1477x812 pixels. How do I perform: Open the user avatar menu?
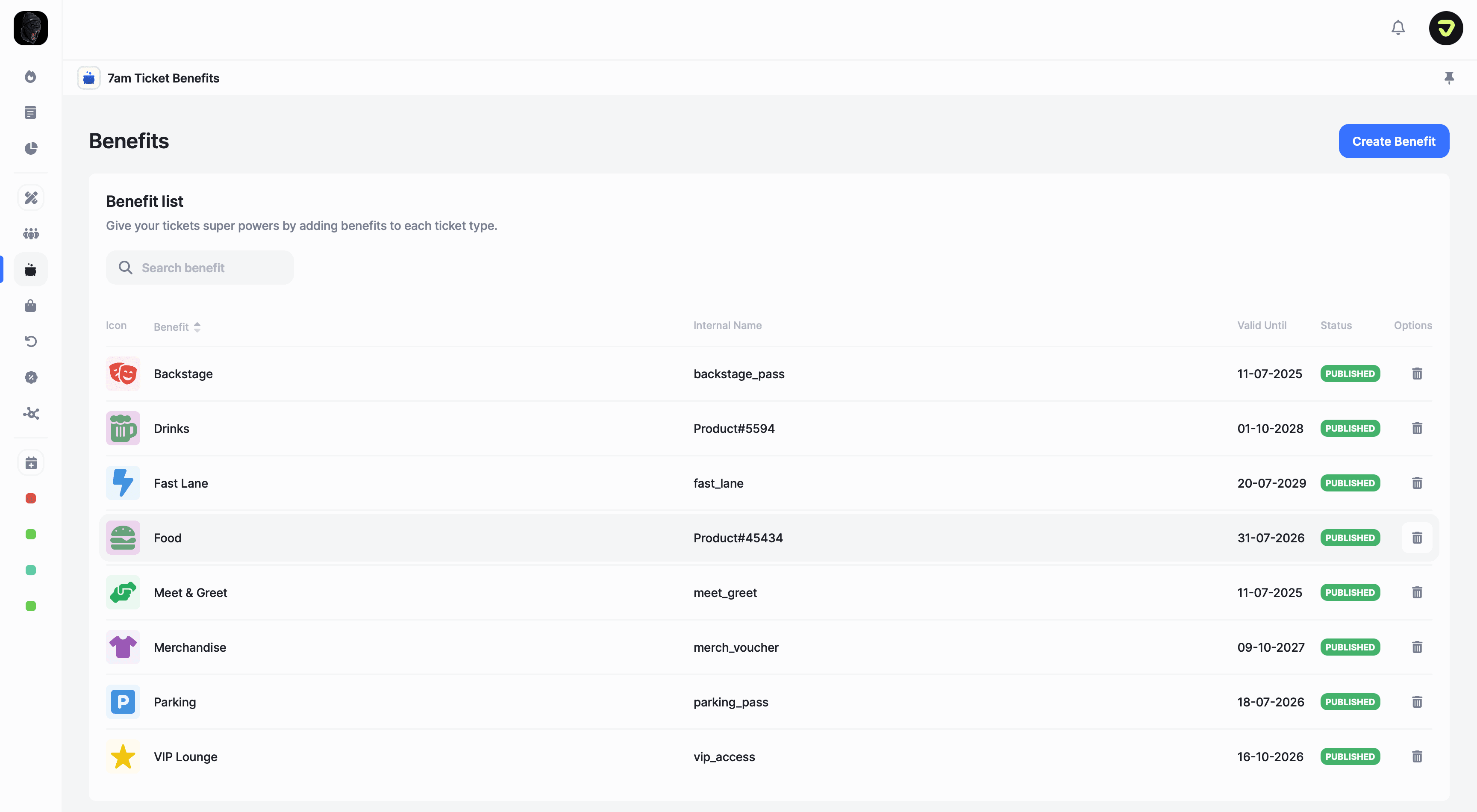1445,27
